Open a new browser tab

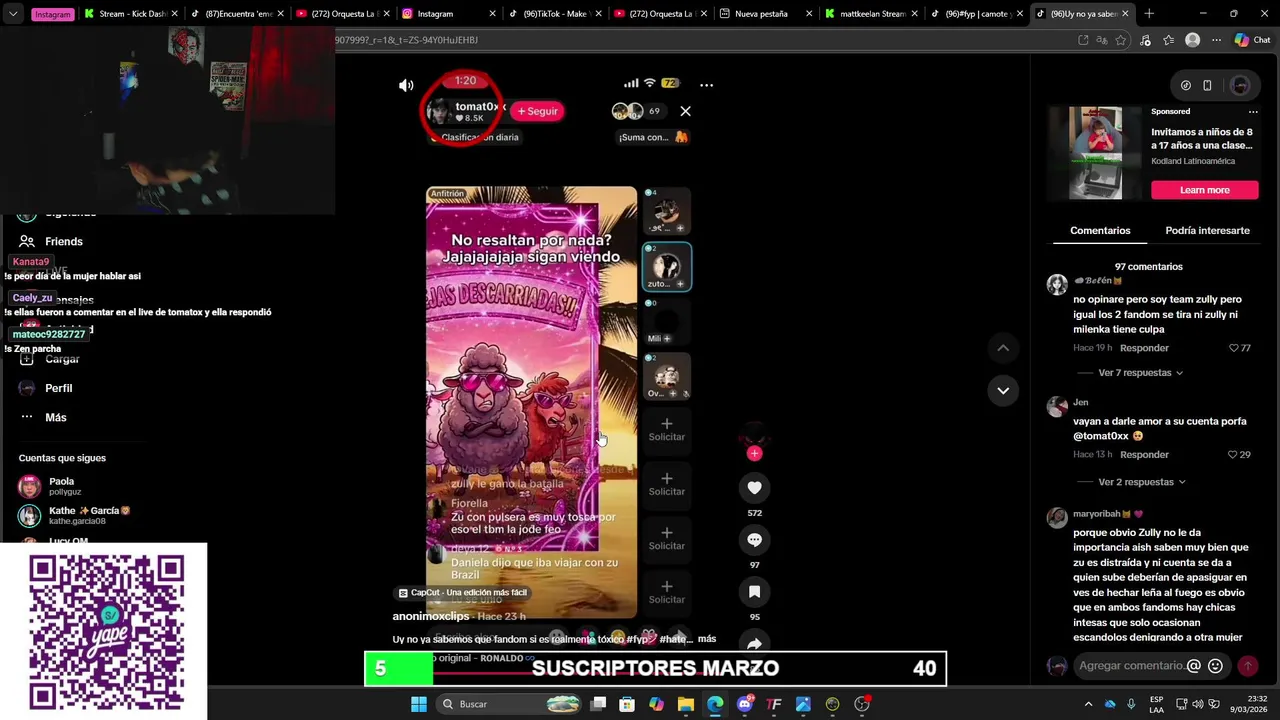click(x=1148, y=14)
